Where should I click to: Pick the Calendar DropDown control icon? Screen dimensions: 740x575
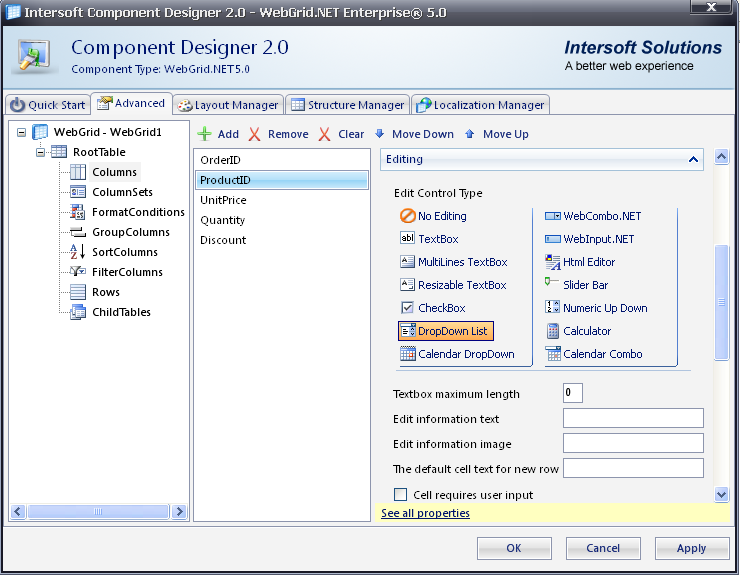(x=408, y=354)
